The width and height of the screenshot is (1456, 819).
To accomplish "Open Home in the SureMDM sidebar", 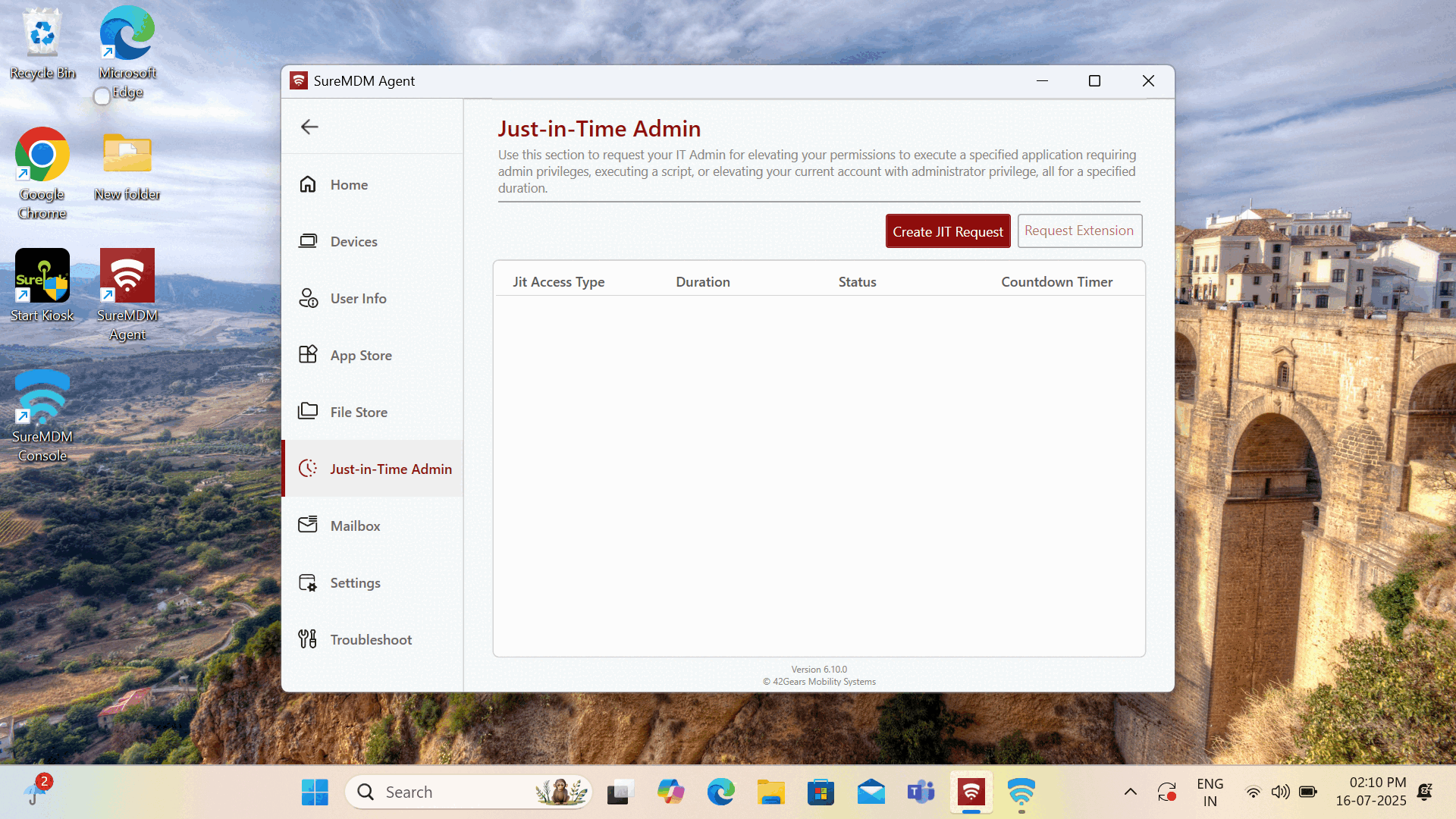I will [x=349, y=184].
